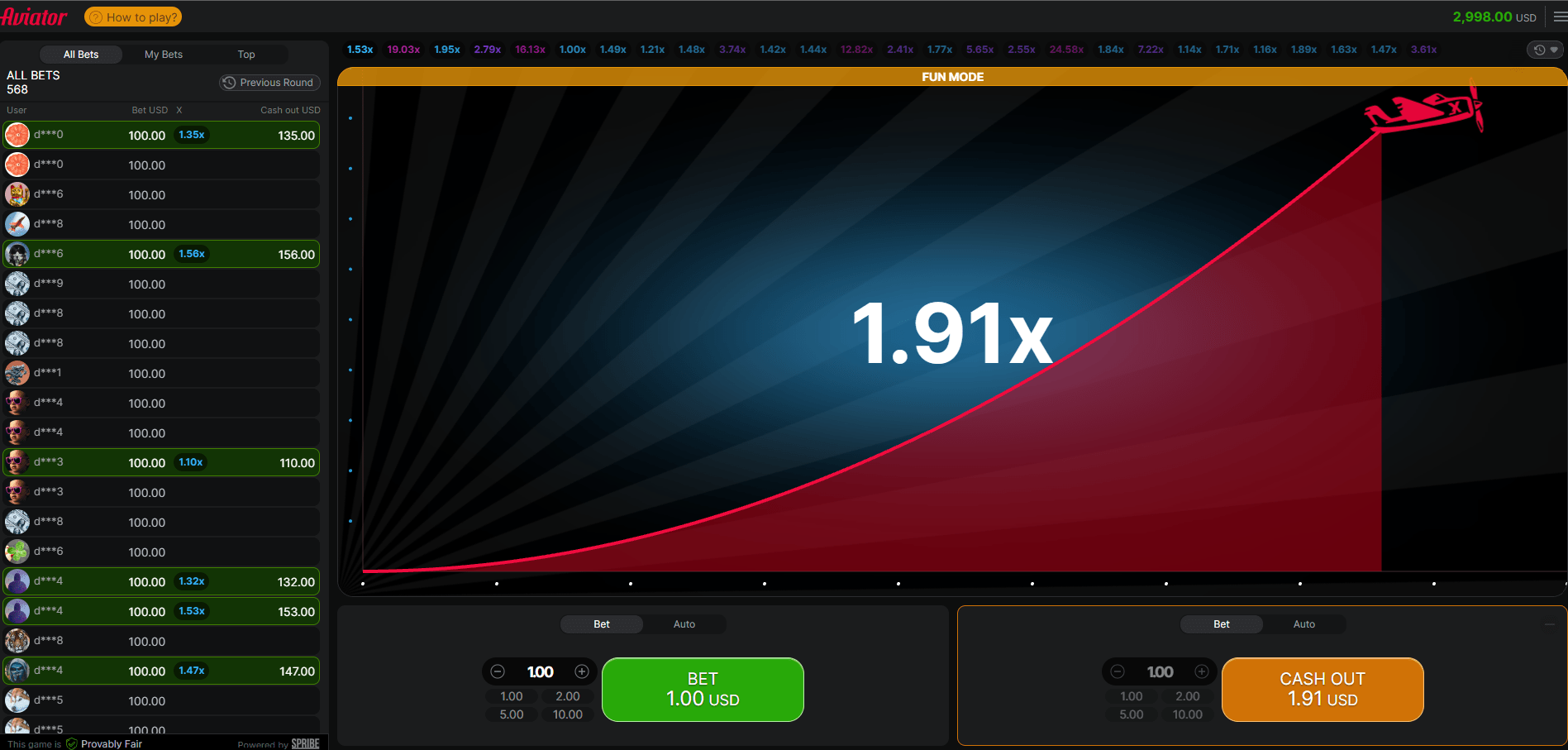This screenshot has height=750, width=1568.
Task: Select Auto mode in the BET panel
Action: (x=684, y=624)
